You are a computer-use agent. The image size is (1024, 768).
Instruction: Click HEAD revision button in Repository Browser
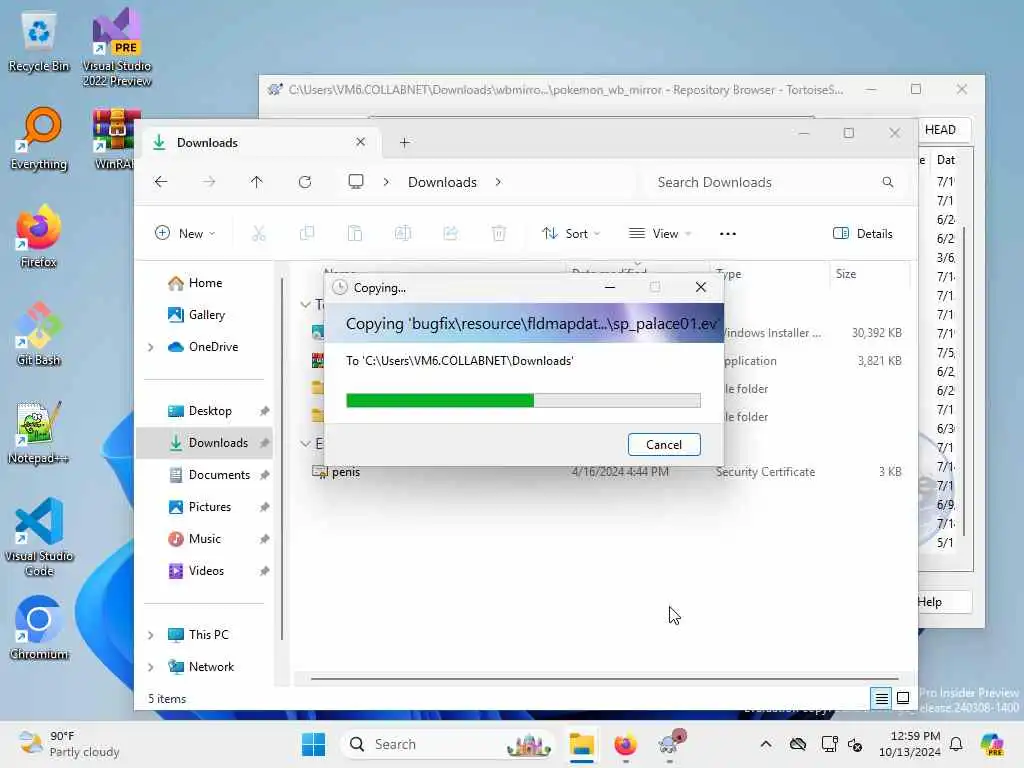[944, 129]
